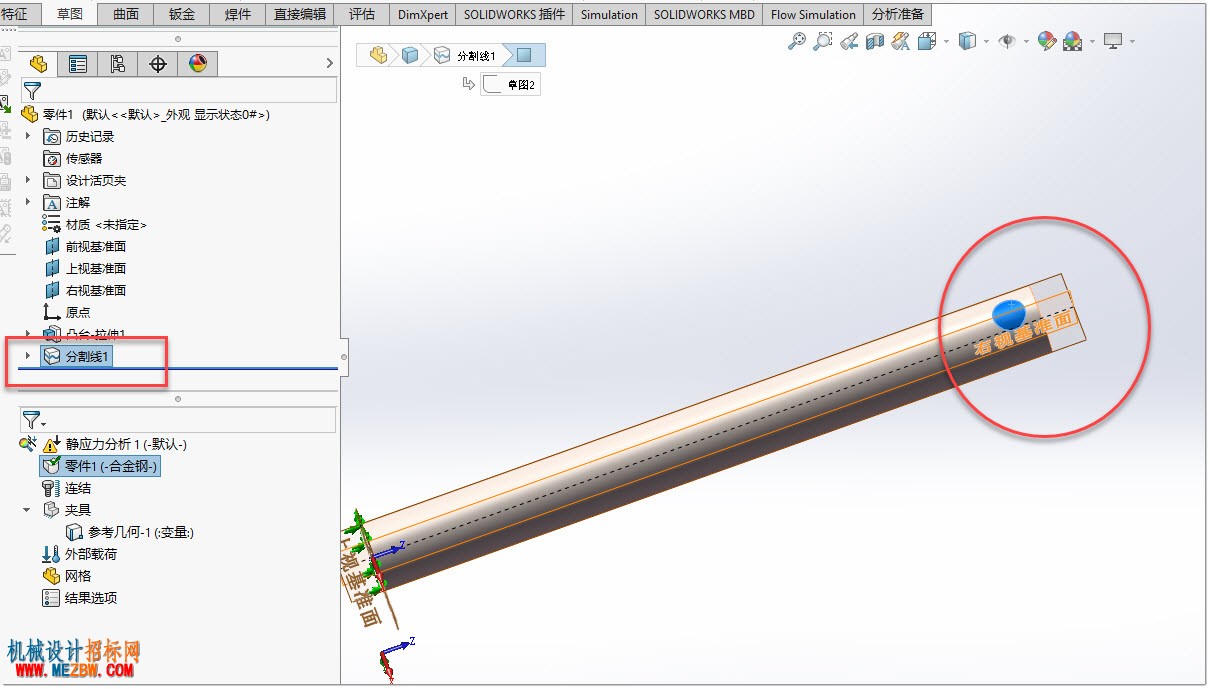Expand the 历史记录 tree node

pos(28,136)
